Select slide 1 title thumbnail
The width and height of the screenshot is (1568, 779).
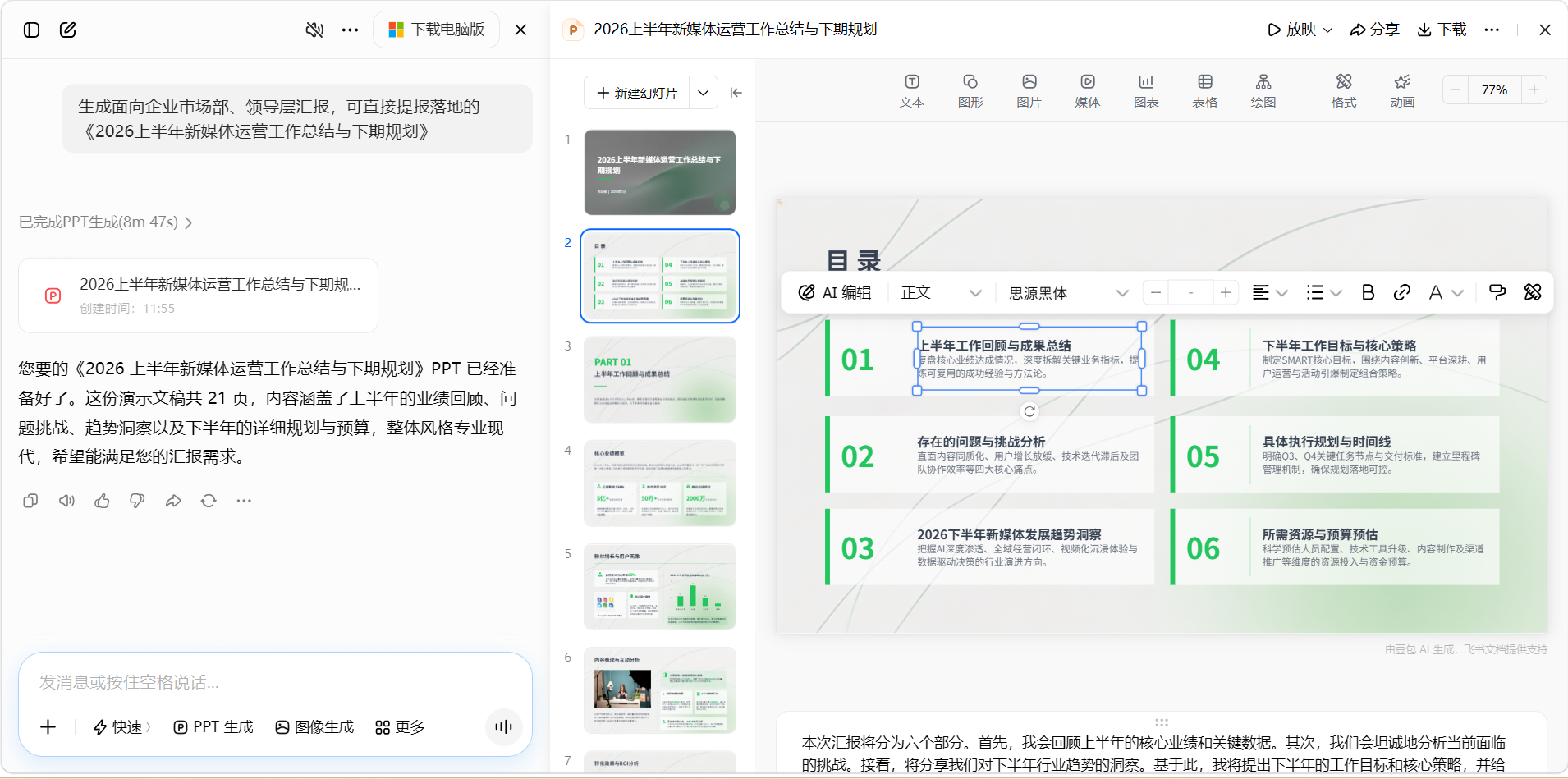coord(660,172)
